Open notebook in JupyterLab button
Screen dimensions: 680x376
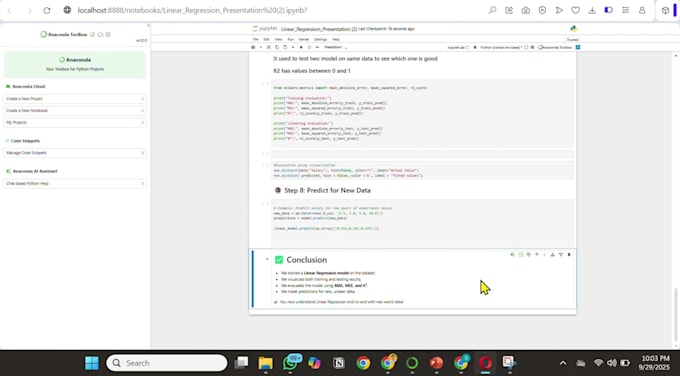pos(458,47)
